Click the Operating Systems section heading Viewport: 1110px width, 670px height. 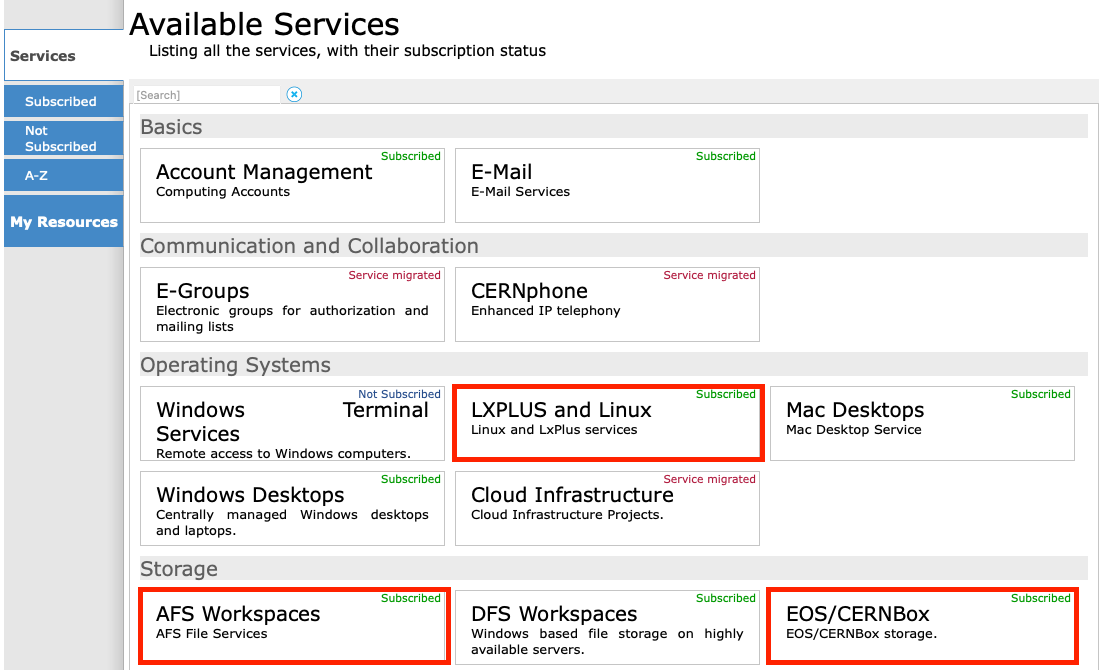coord(235,365)
